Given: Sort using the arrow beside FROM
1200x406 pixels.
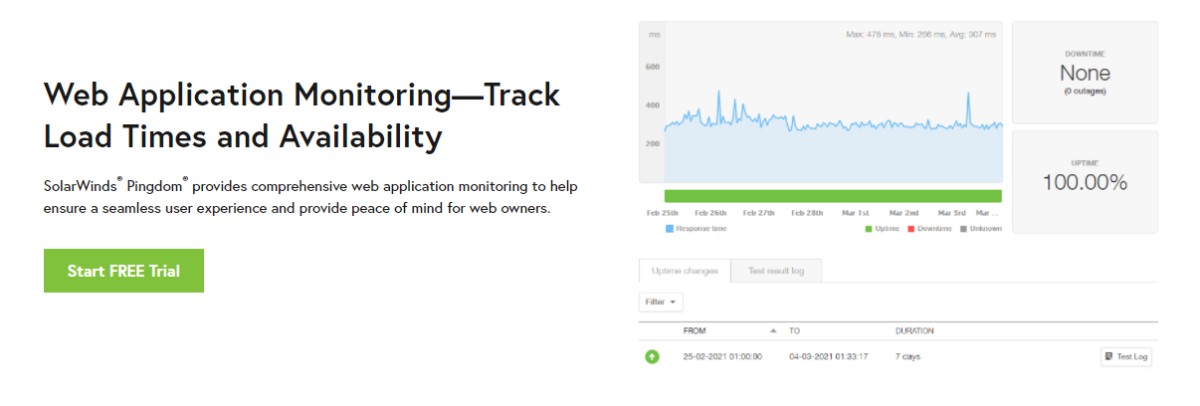Looking at the screenshot, I should 772,330.
